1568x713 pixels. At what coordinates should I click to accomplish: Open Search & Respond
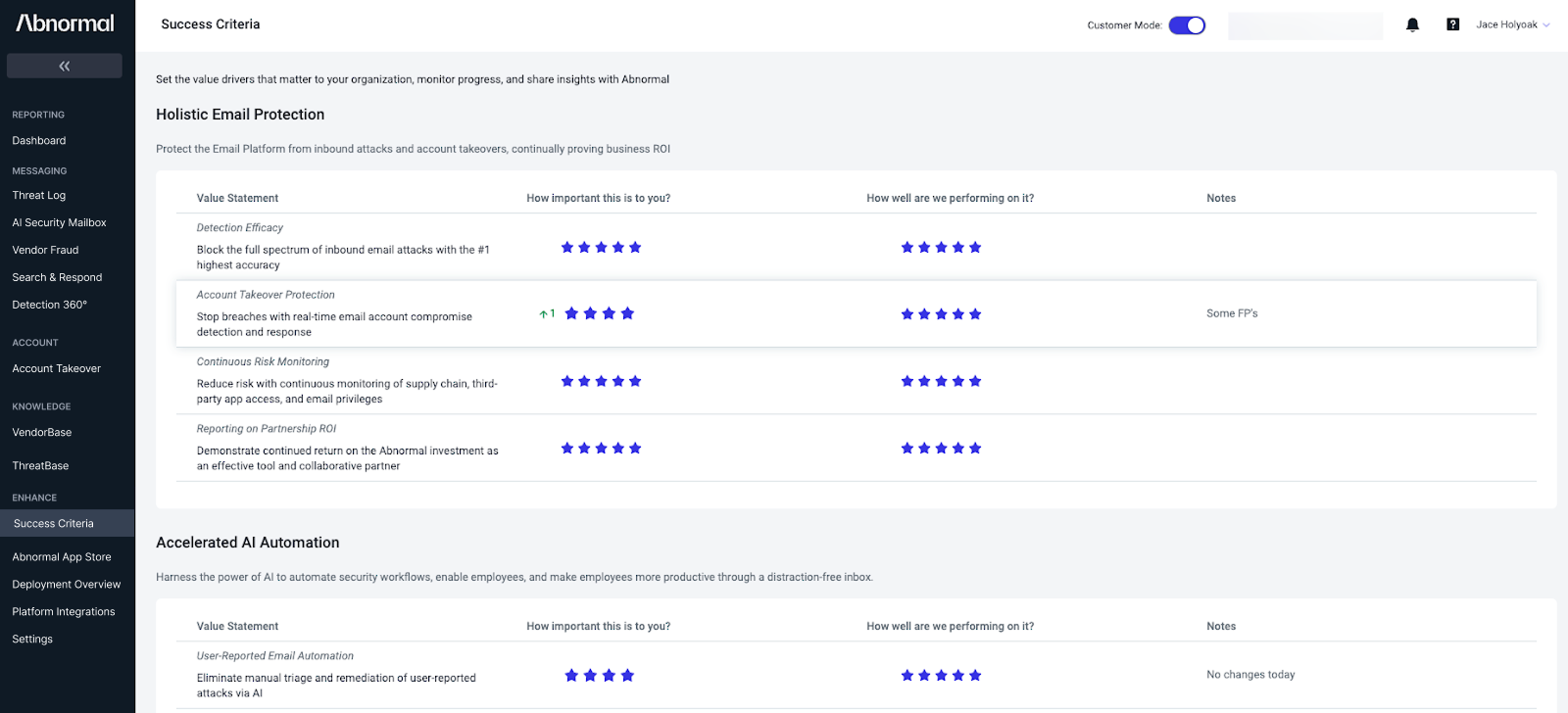[57, 278]
